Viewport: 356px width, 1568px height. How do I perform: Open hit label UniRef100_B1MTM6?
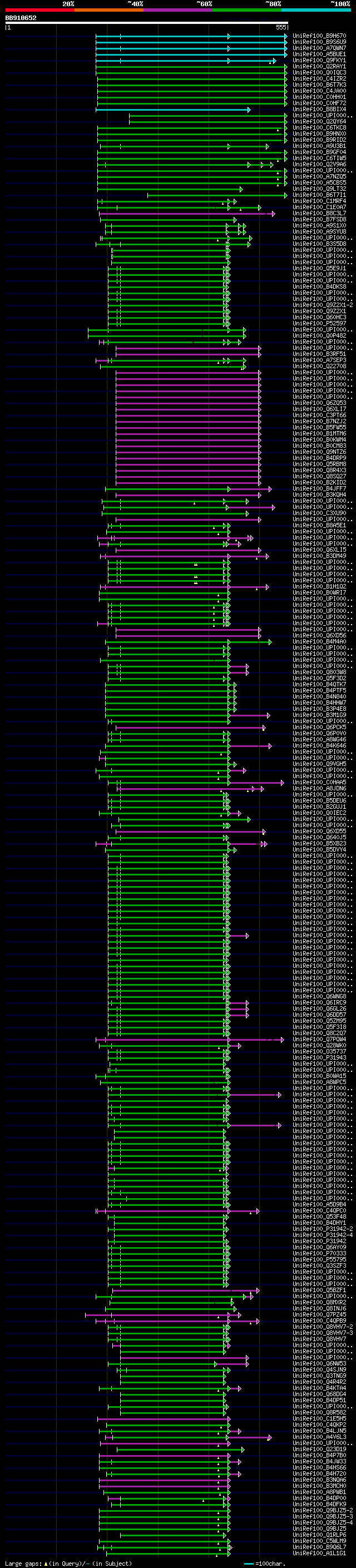tap(319, 433)
